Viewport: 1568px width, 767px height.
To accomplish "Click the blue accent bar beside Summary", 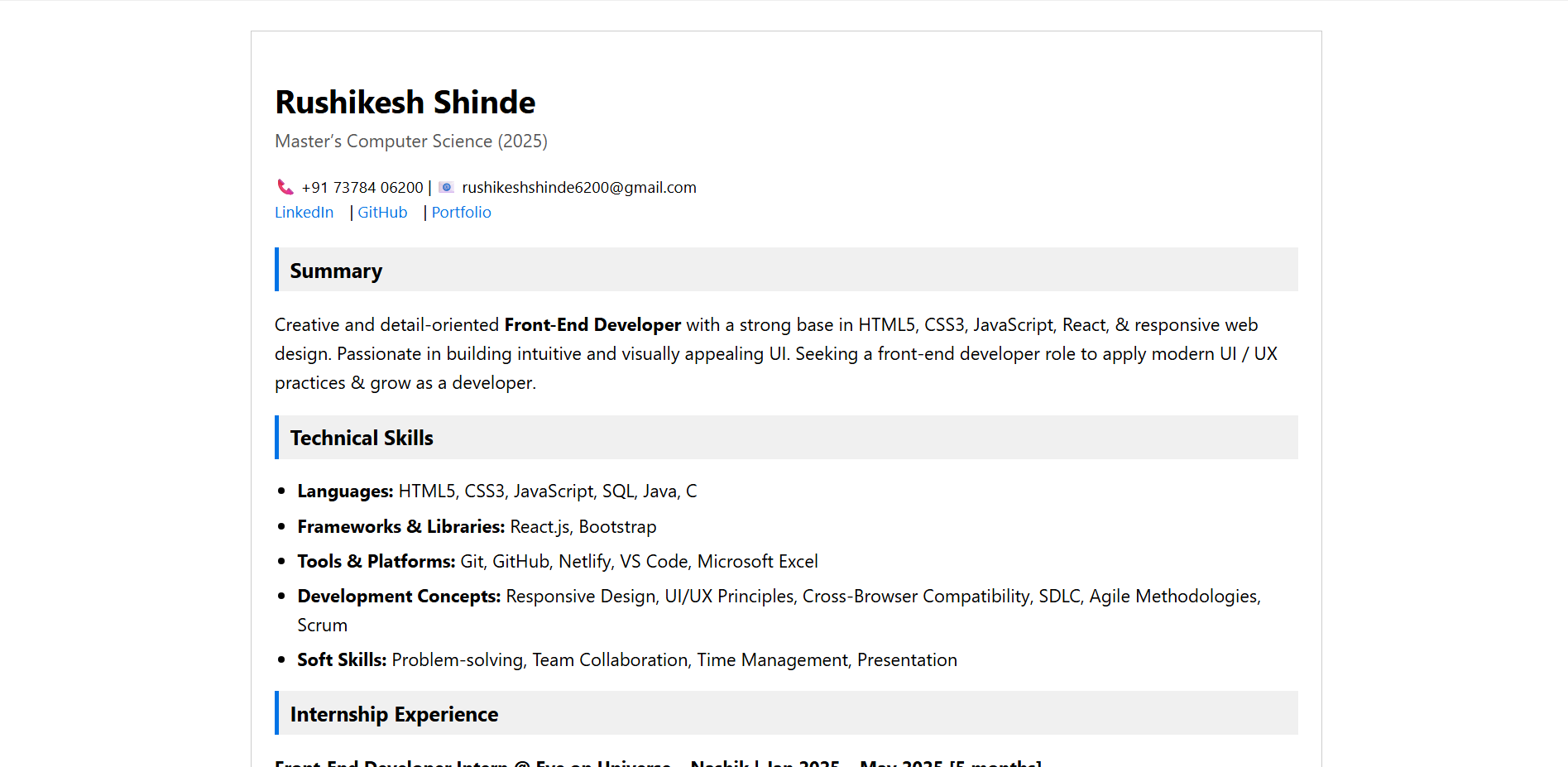I will click(276, 270).
